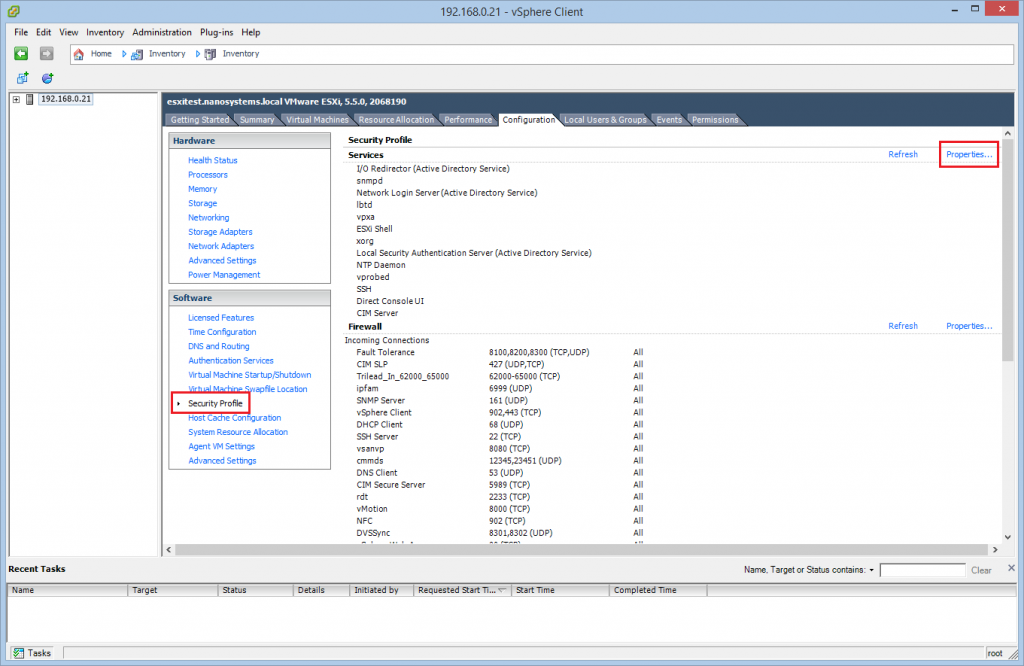Expand the 192.168.0.21 host tree node
Viewport: 1024px width, 666px height.
click(15, 99)
